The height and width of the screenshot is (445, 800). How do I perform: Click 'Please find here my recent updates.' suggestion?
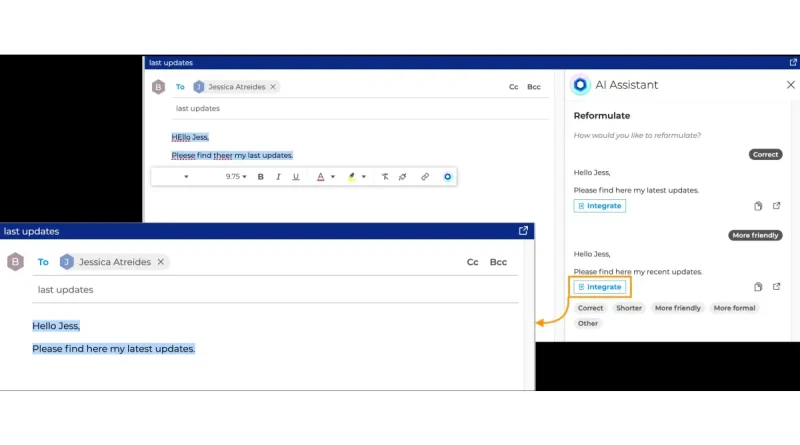(x=638, y=271)
